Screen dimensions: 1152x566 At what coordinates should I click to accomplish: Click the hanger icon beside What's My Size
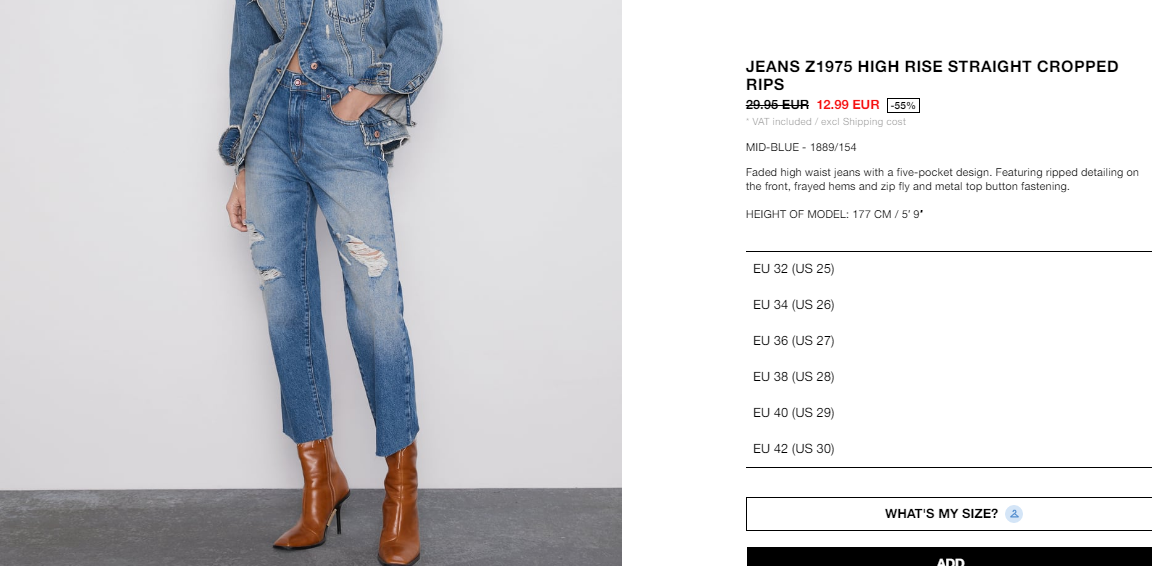[1014, 514]
